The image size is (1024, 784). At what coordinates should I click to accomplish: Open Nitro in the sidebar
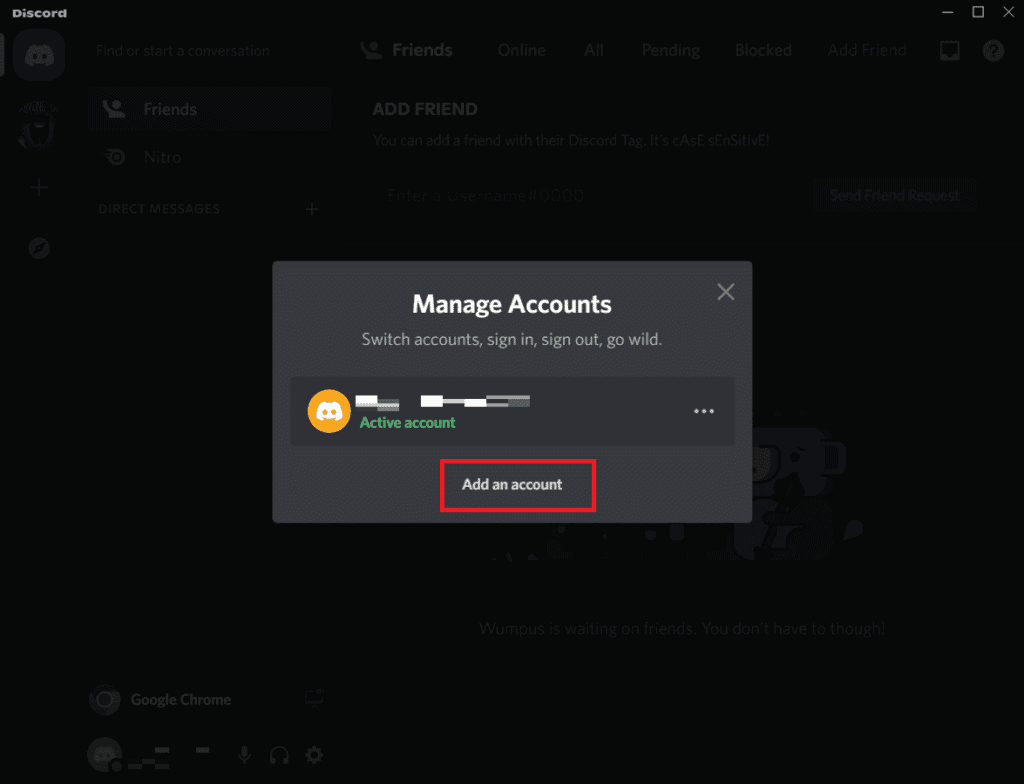162,157
